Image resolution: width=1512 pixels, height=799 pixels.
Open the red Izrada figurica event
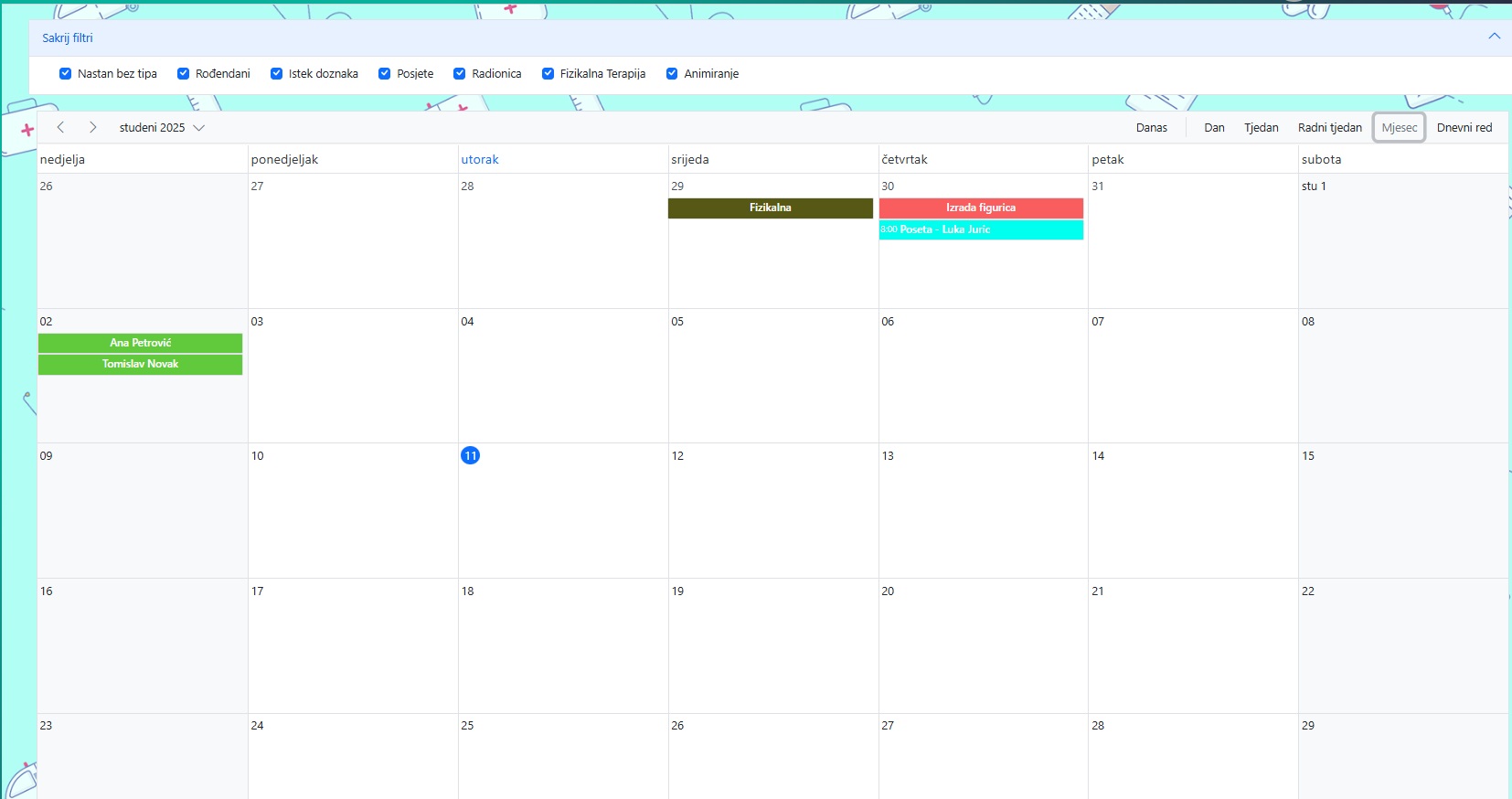(x=980, y=208)
